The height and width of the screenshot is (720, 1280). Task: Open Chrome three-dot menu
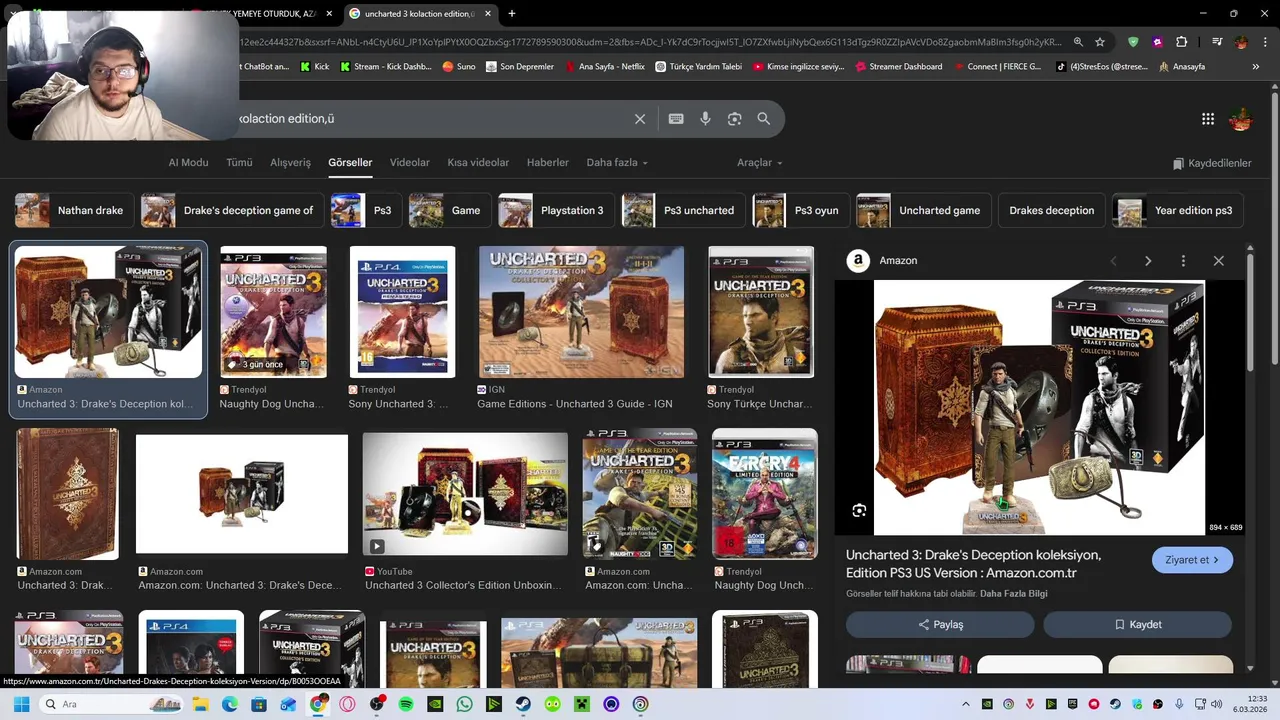click(x=1266, y=42)
